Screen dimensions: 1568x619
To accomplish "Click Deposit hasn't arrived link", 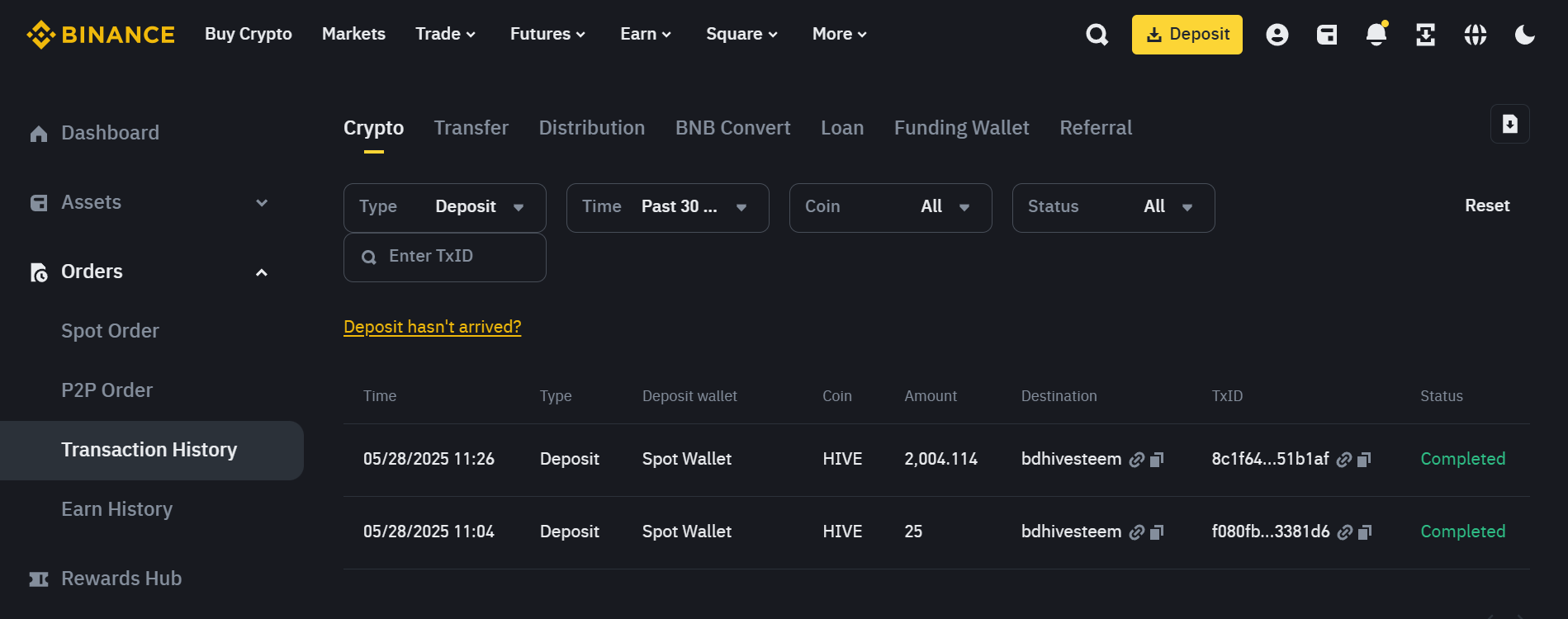I will point(433,327).
